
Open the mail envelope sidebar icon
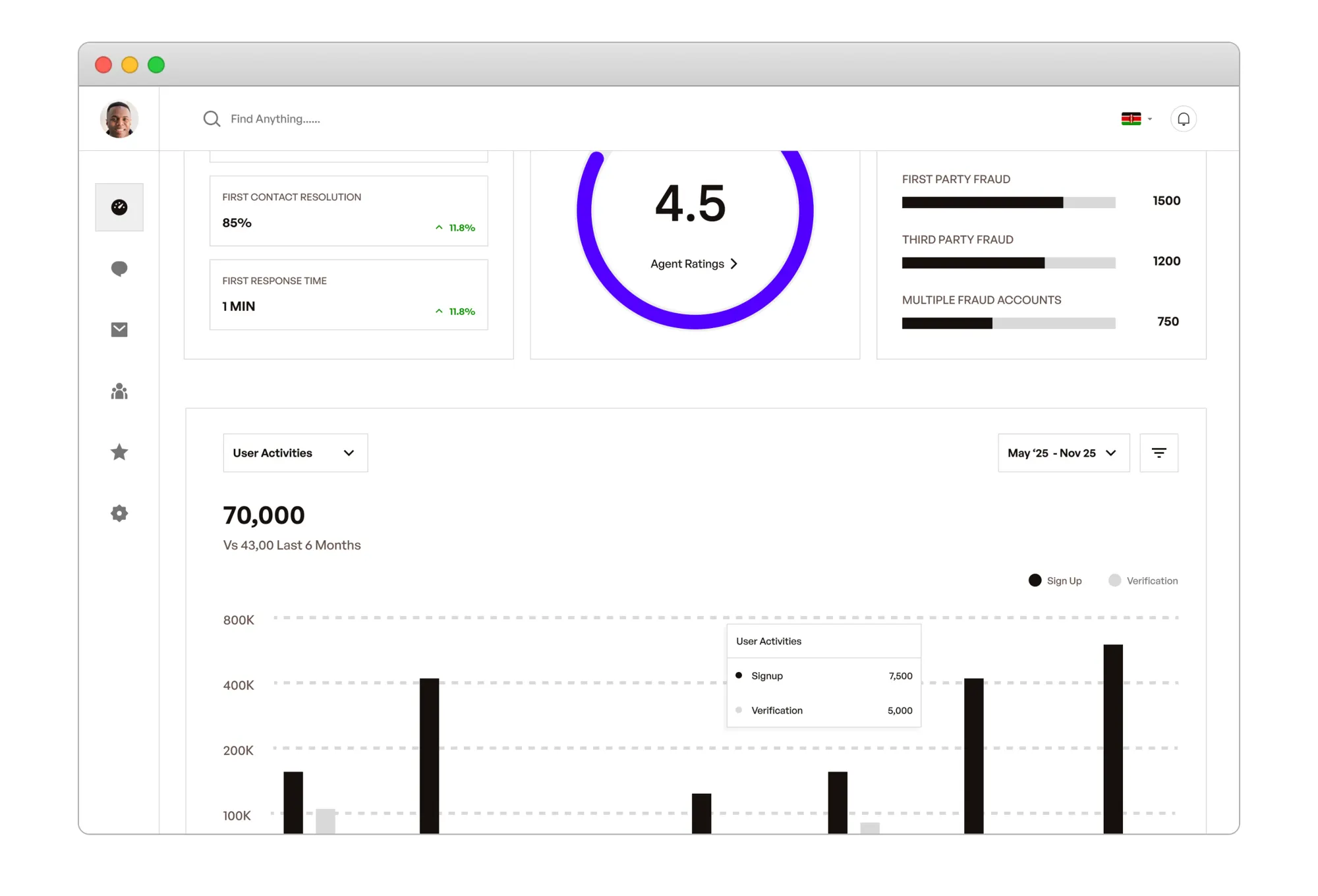[119, 329]
